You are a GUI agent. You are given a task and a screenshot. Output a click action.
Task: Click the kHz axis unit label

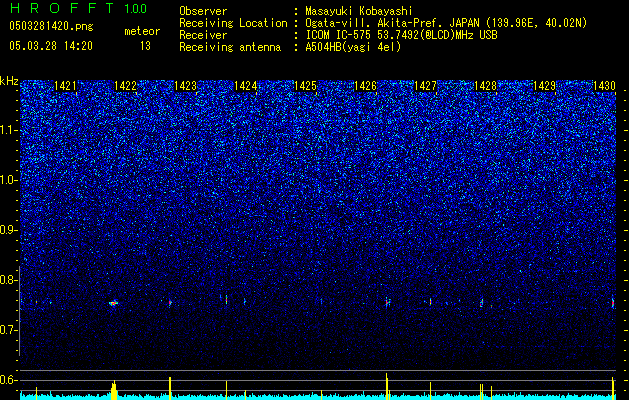9,81
